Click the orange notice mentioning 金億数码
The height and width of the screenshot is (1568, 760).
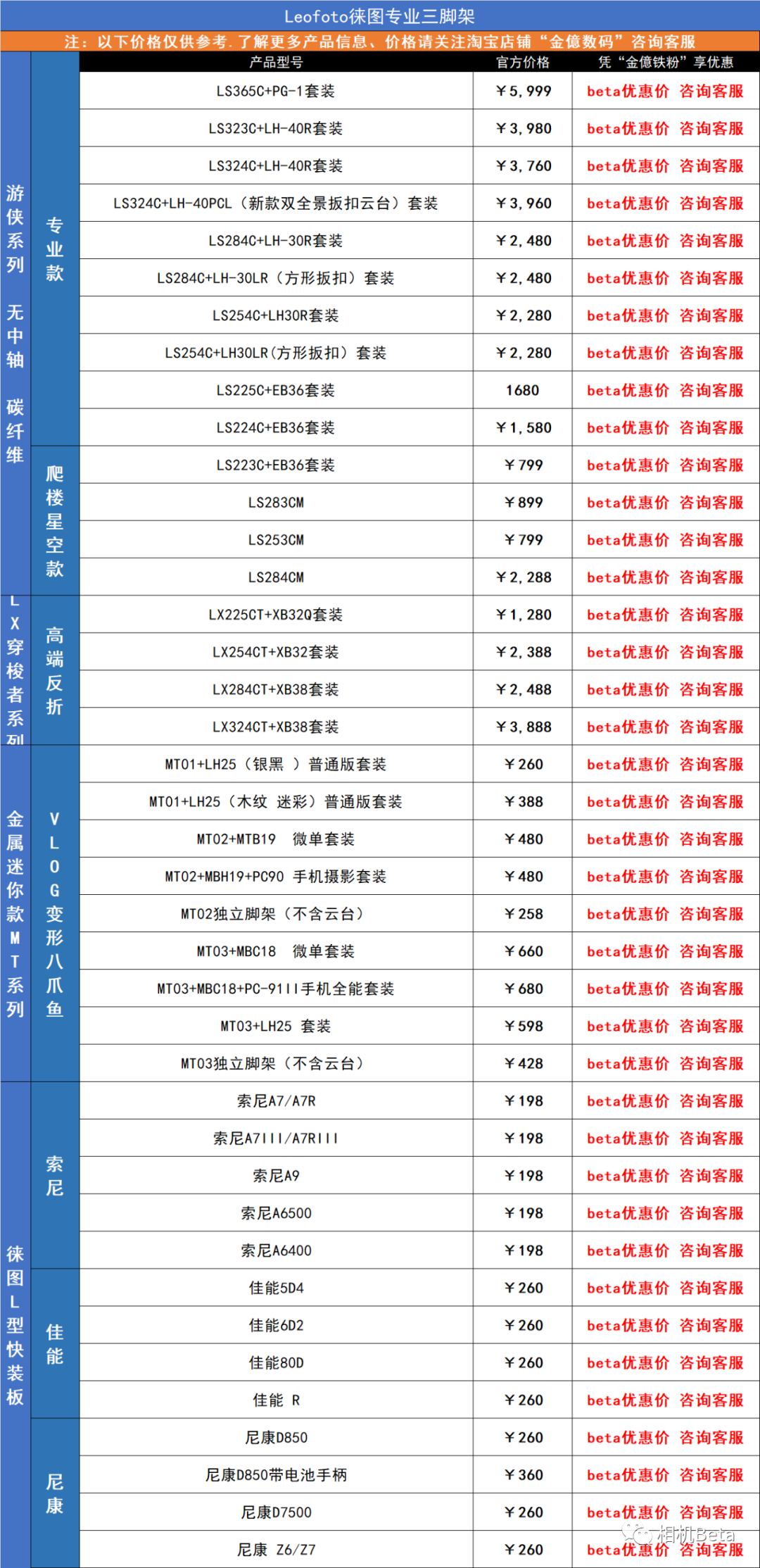pyautogui.click(x=380, y=42)
